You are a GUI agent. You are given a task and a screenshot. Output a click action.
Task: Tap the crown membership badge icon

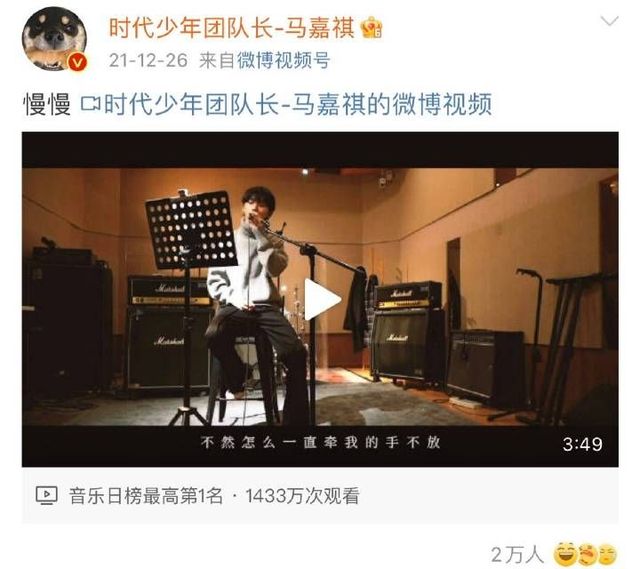372,28
